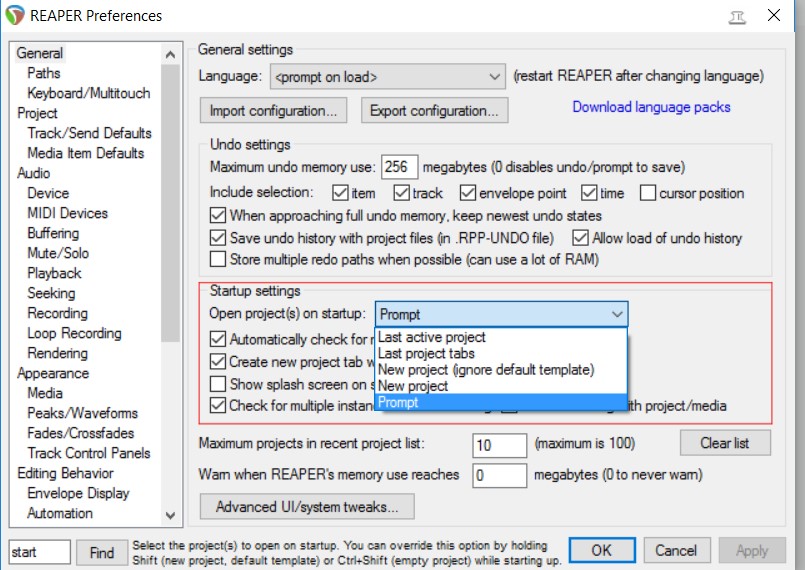Open Recording settings page
This screenshot has width=805, height=570.
coord(58,313)
